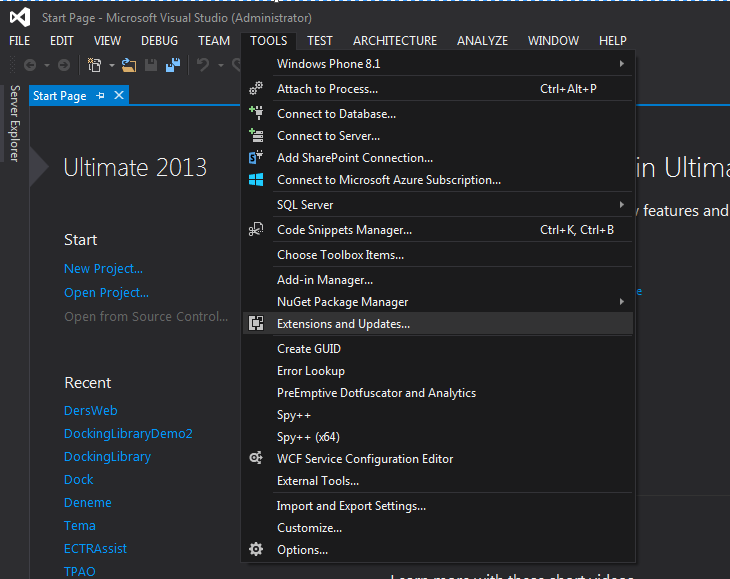
Task: Click the WCF Service Configuration Editor icon
Action: pos(256,458)
